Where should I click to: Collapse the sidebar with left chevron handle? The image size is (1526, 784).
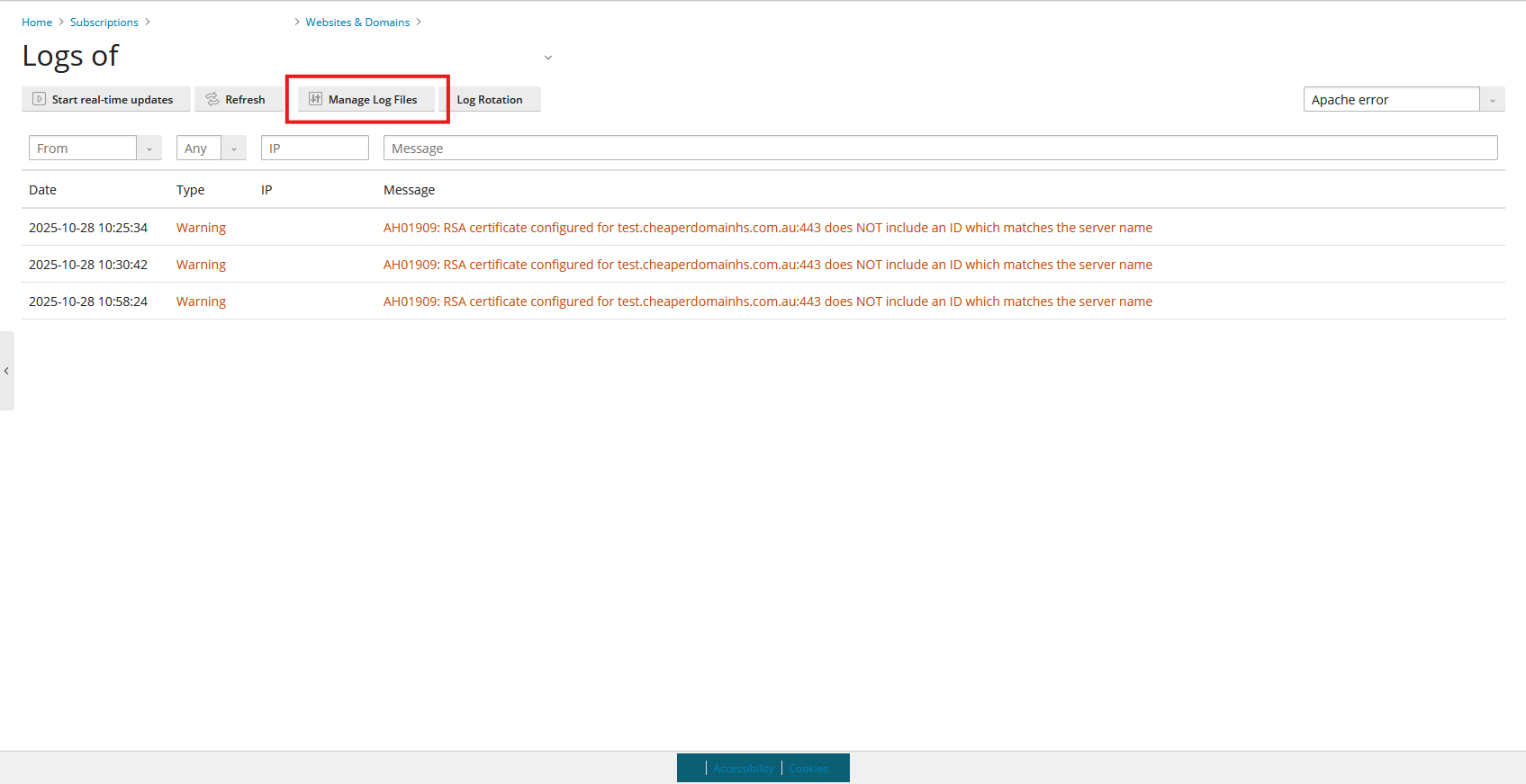6,371
